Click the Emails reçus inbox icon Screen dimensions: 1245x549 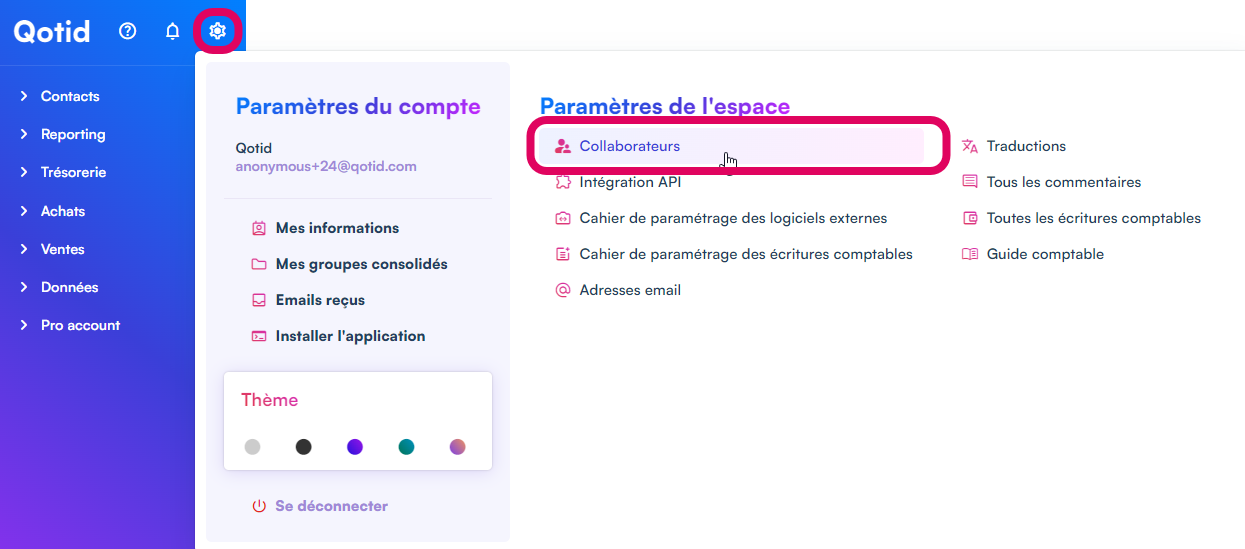tap(259, 300)
